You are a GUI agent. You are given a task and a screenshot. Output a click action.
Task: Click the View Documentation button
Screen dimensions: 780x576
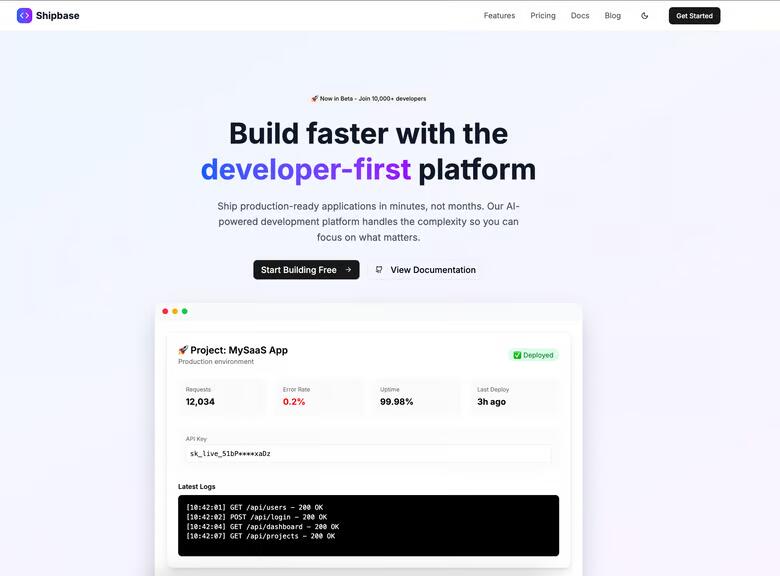pyautogui.click(x=424, y=270)
